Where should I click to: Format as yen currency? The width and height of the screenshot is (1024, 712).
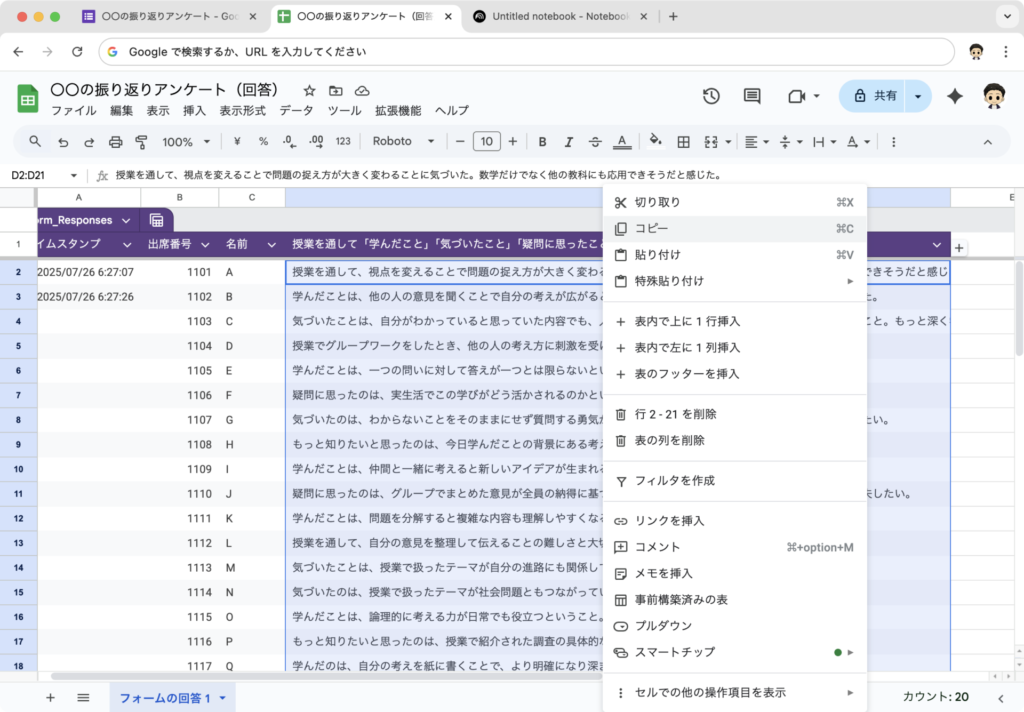point(237,141)
